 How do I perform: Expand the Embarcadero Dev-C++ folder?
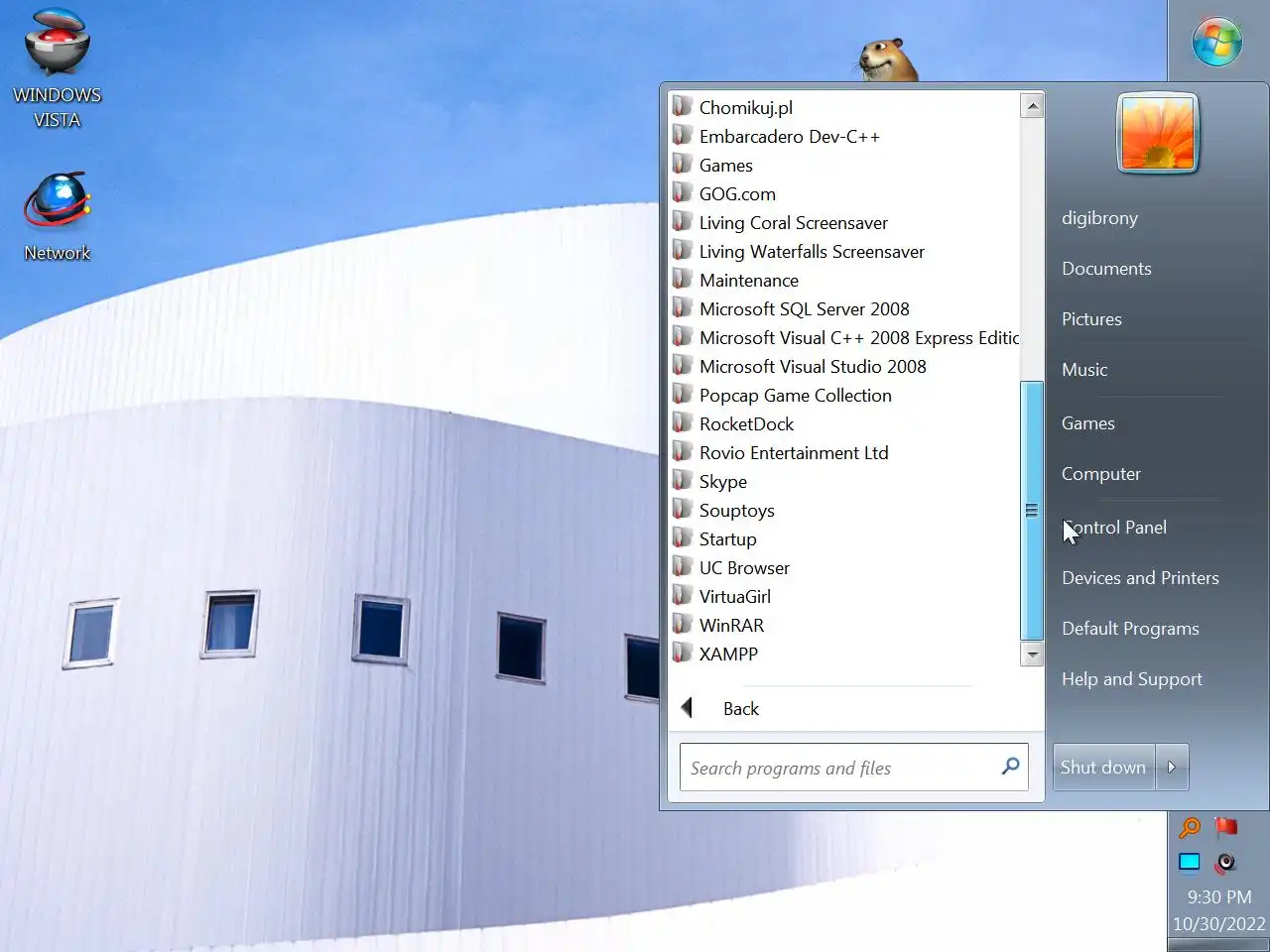pyautogui.click(x=844, y=136)
